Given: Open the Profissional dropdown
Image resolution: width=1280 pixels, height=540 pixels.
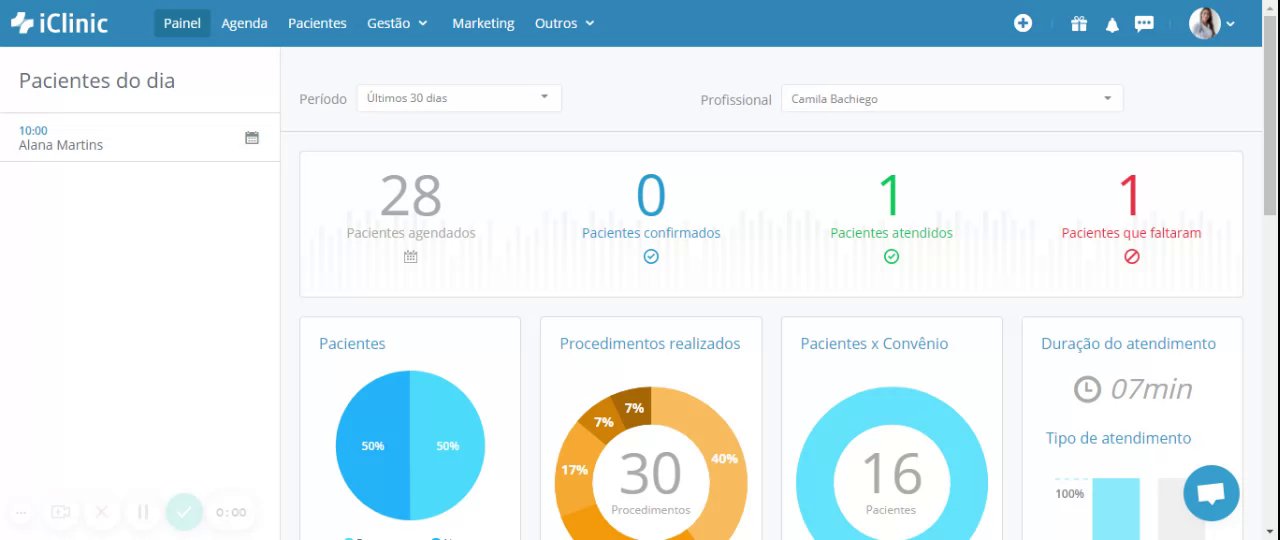Looking at the screenshot, I should coord(952,99).
